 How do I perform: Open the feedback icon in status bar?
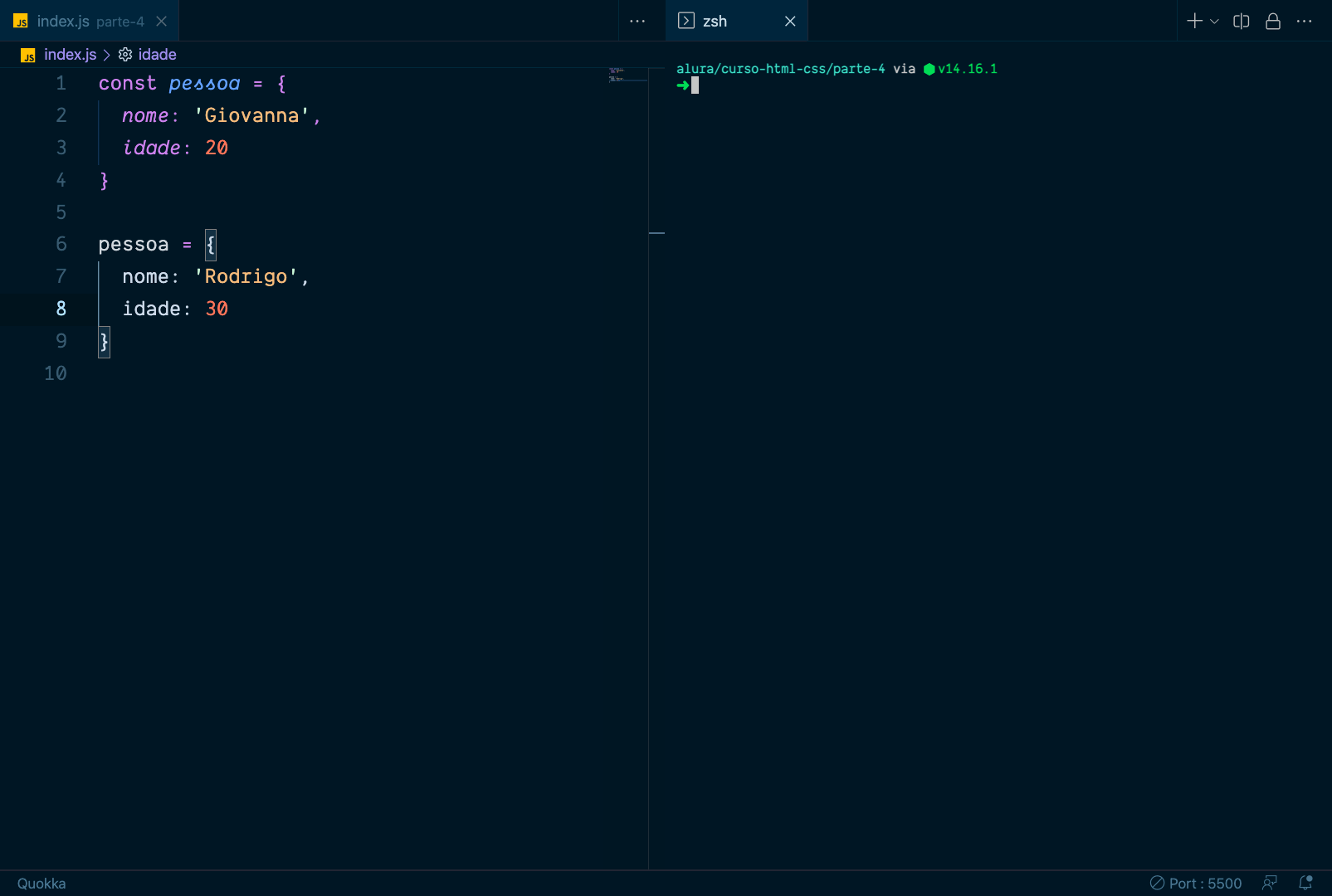coord(1270,884)
